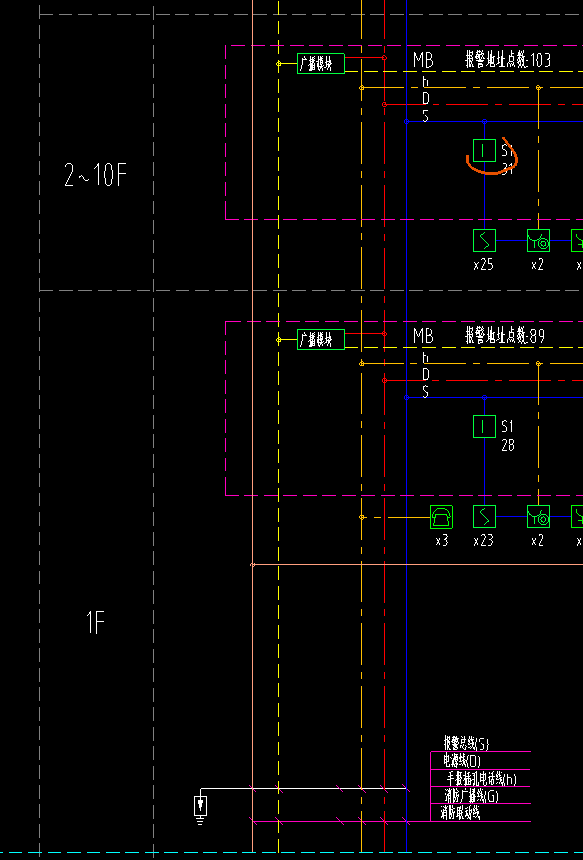Select the MB label next to 报警地址点数:103
The height and width of the screenshot is (860, 583).
coord(423,60)
